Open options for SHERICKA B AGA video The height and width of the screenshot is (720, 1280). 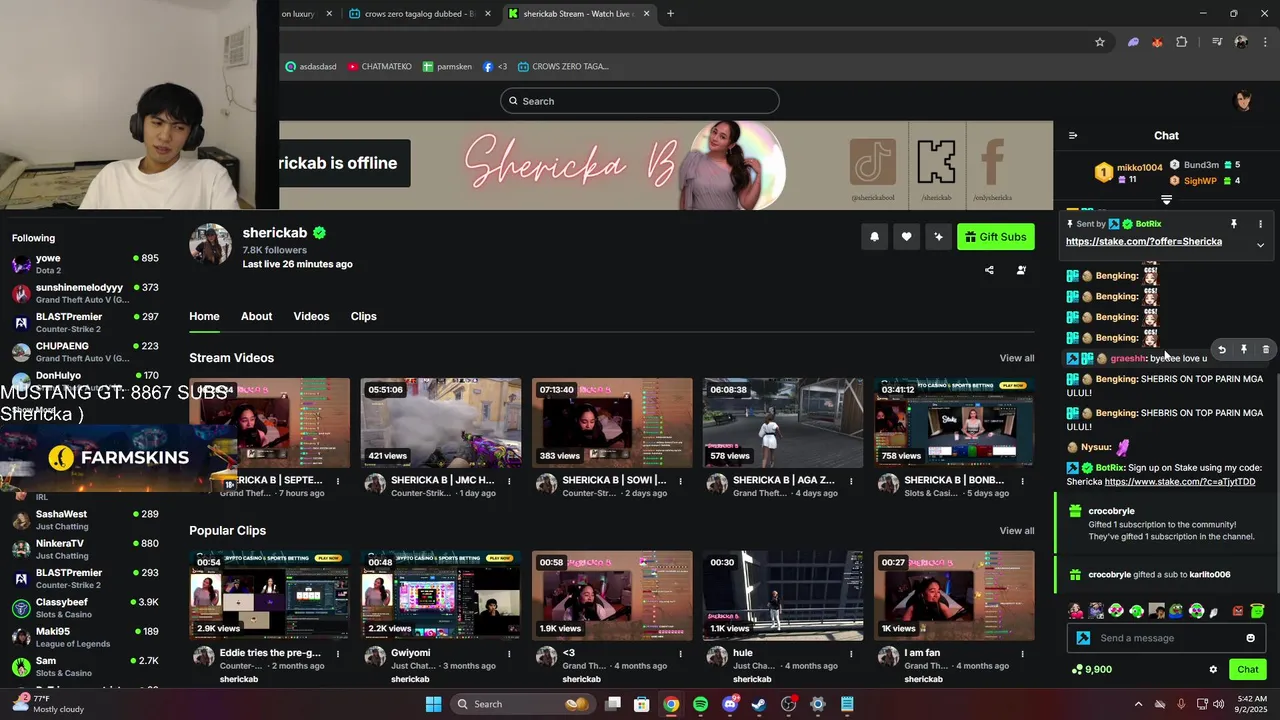[x=851, y=481]
